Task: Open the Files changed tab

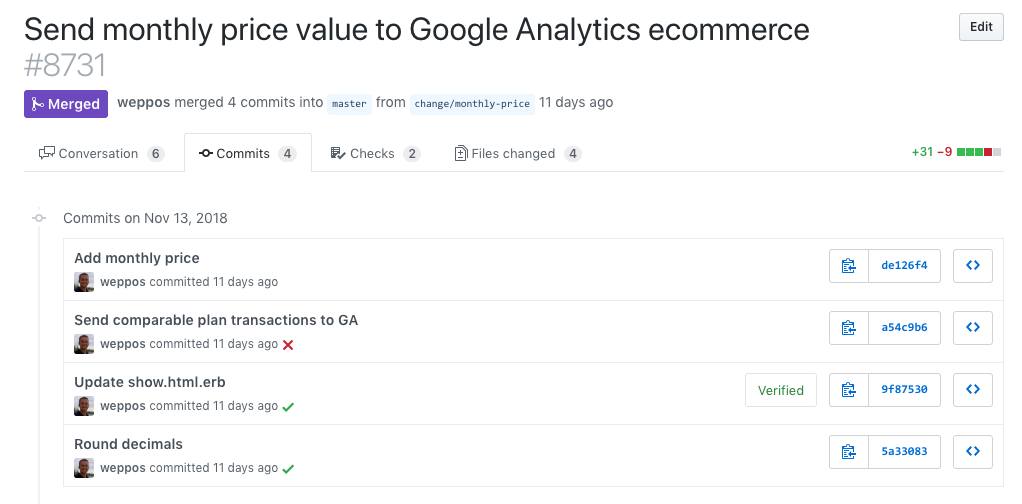Action: click(513, 154)
